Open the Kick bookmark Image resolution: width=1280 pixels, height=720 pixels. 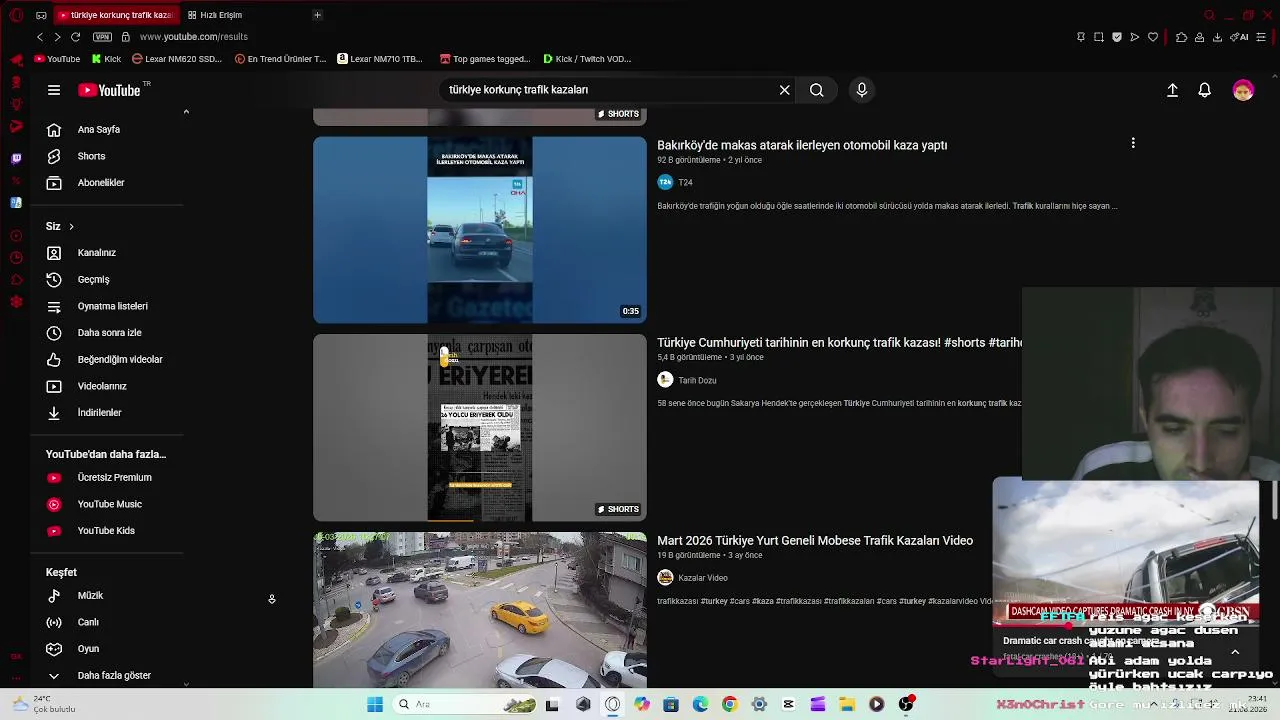click(106, 59)
